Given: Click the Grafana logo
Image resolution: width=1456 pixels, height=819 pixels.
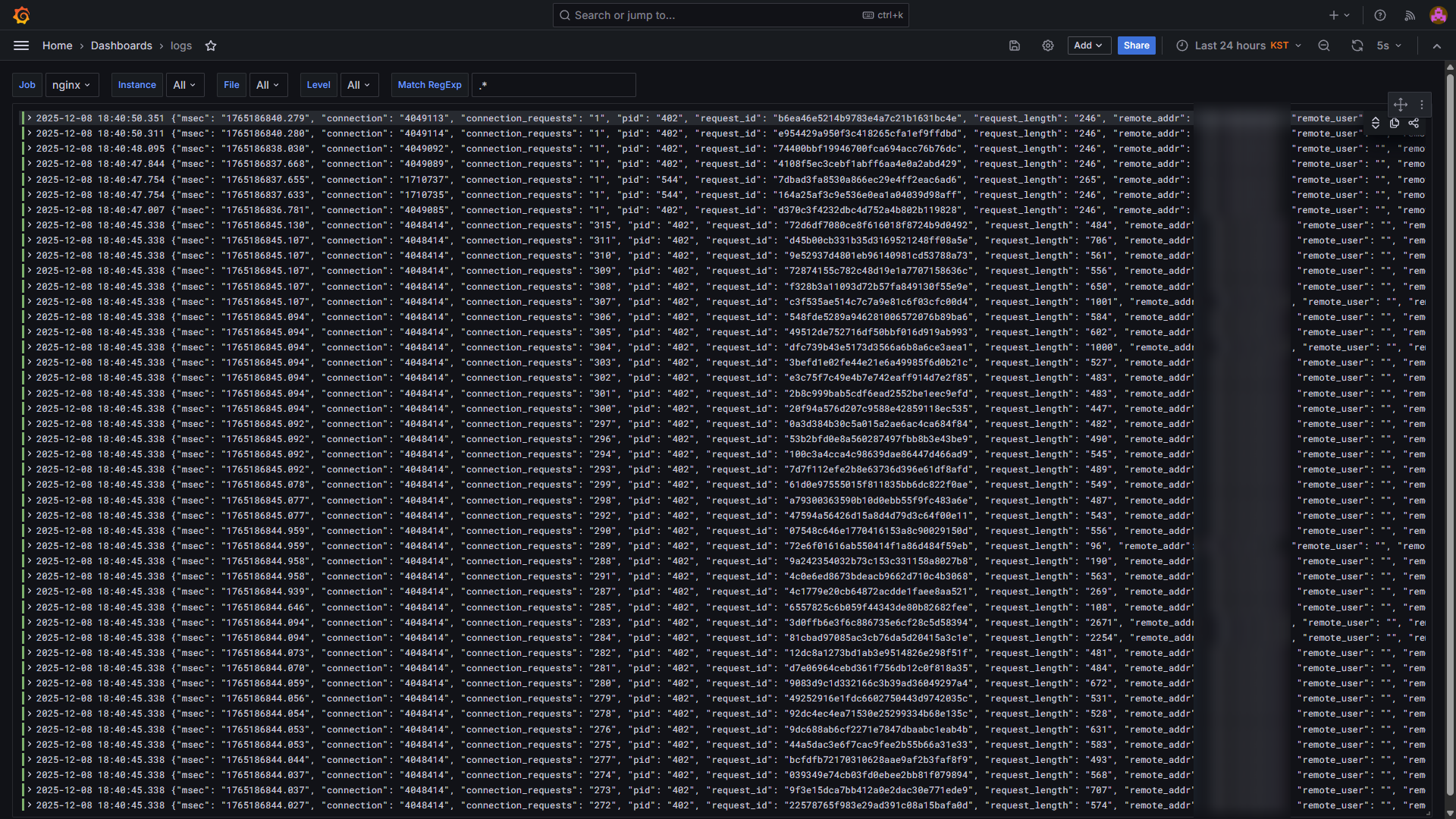Looking at the screenshot, I should (x=21, y=15).
